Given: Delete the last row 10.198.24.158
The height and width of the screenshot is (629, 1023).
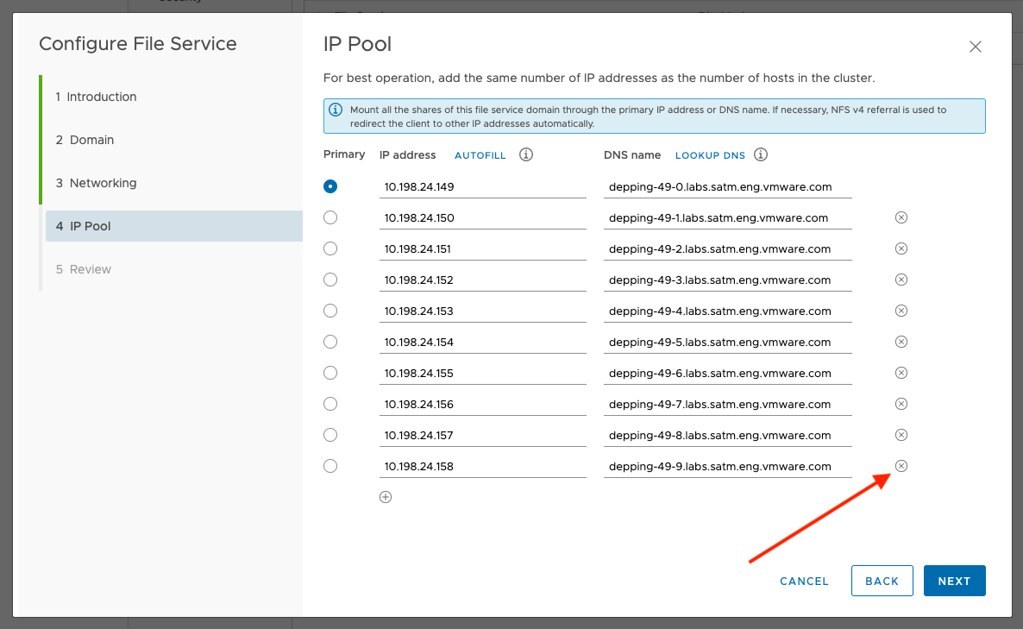Looking at the screenshot, I should [x=900, y=466].
